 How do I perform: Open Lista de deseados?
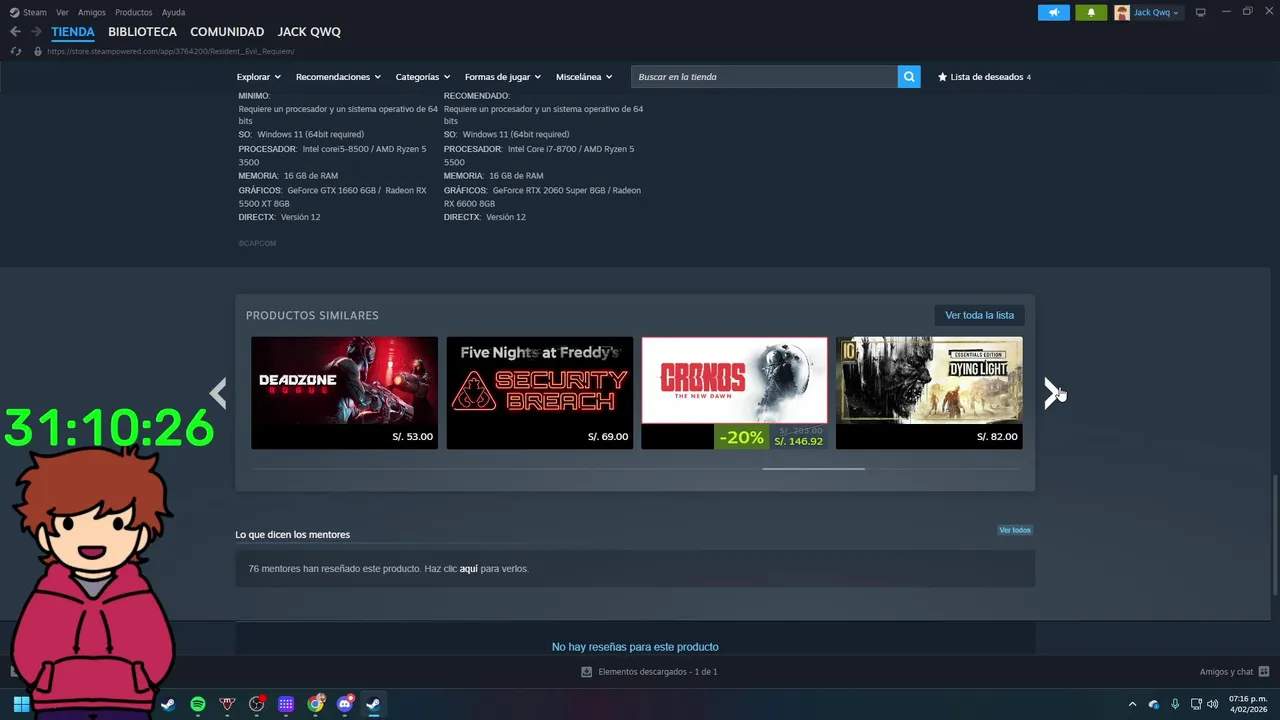coord(984,77)
